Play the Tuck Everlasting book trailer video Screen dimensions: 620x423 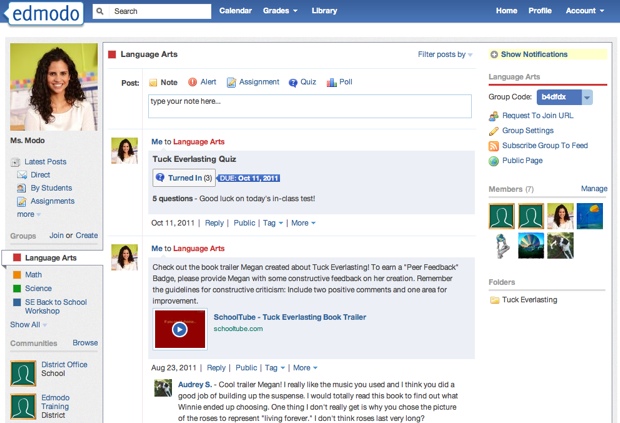tap(179, 329)
